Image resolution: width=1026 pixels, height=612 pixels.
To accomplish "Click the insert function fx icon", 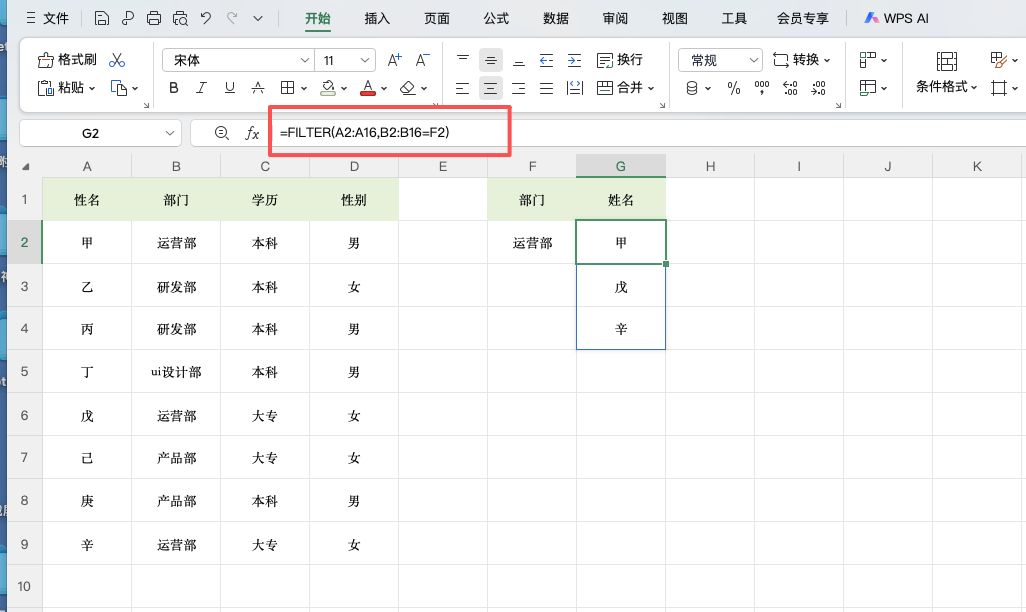I will coord(253,133).
